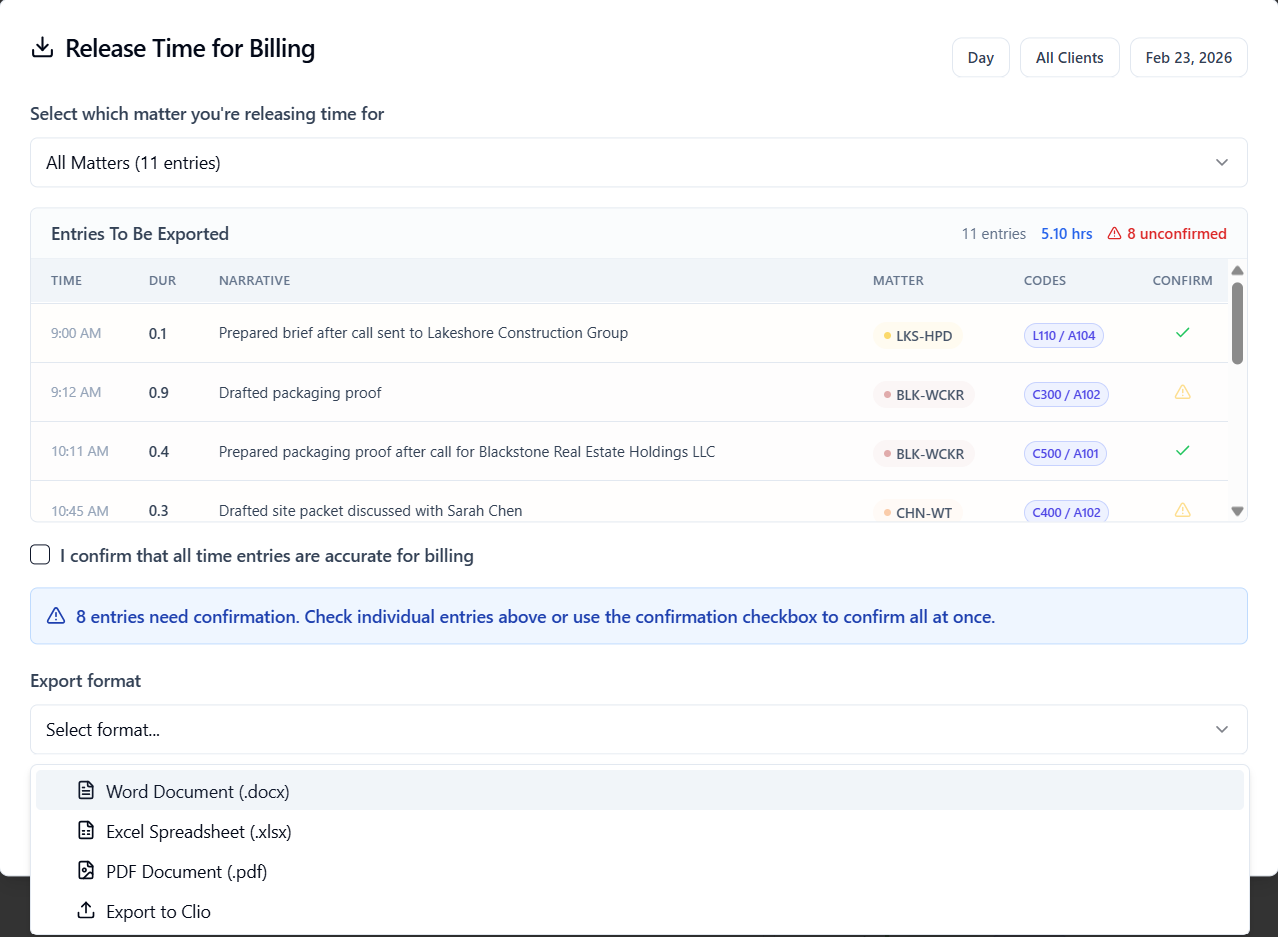
Task: Open the "Feb 23, 2026" date selector
Action: (x=1188, y=57)
